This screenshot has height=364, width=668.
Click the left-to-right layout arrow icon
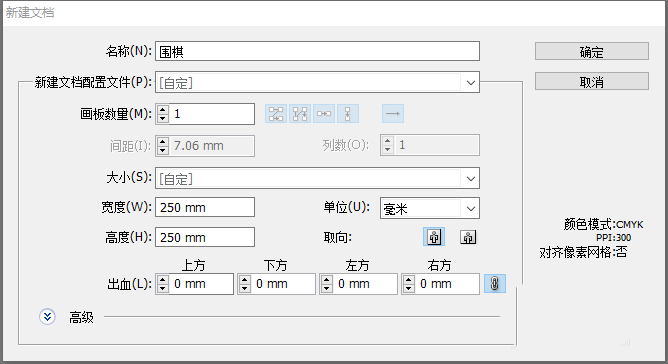pyautogui.click(x=392, y=114)
